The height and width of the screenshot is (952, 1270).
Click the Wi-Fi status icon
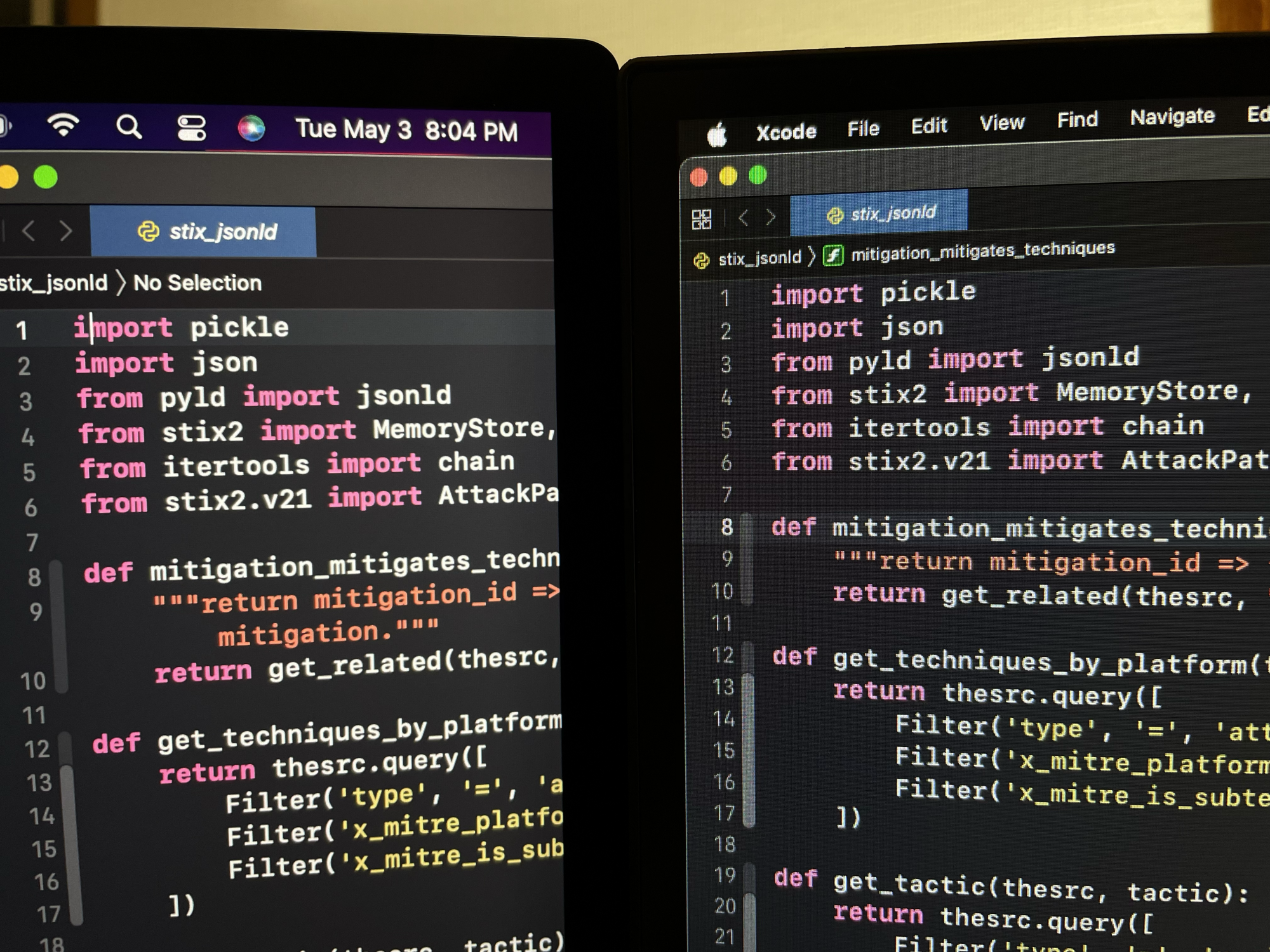(x=63, y=124)
